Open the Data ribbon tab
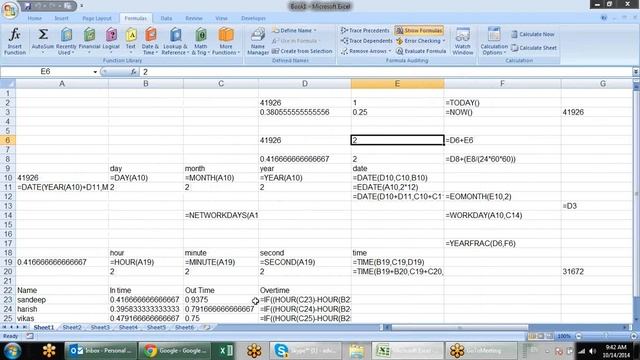The image size is (640, 360). pos(166,18)
